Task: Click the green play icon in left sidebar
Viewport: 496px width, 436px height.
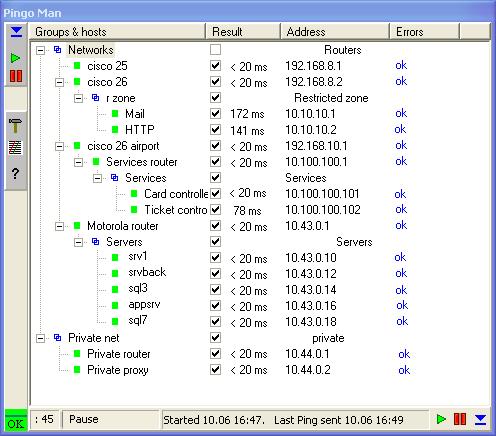Action: click(15, 58)
